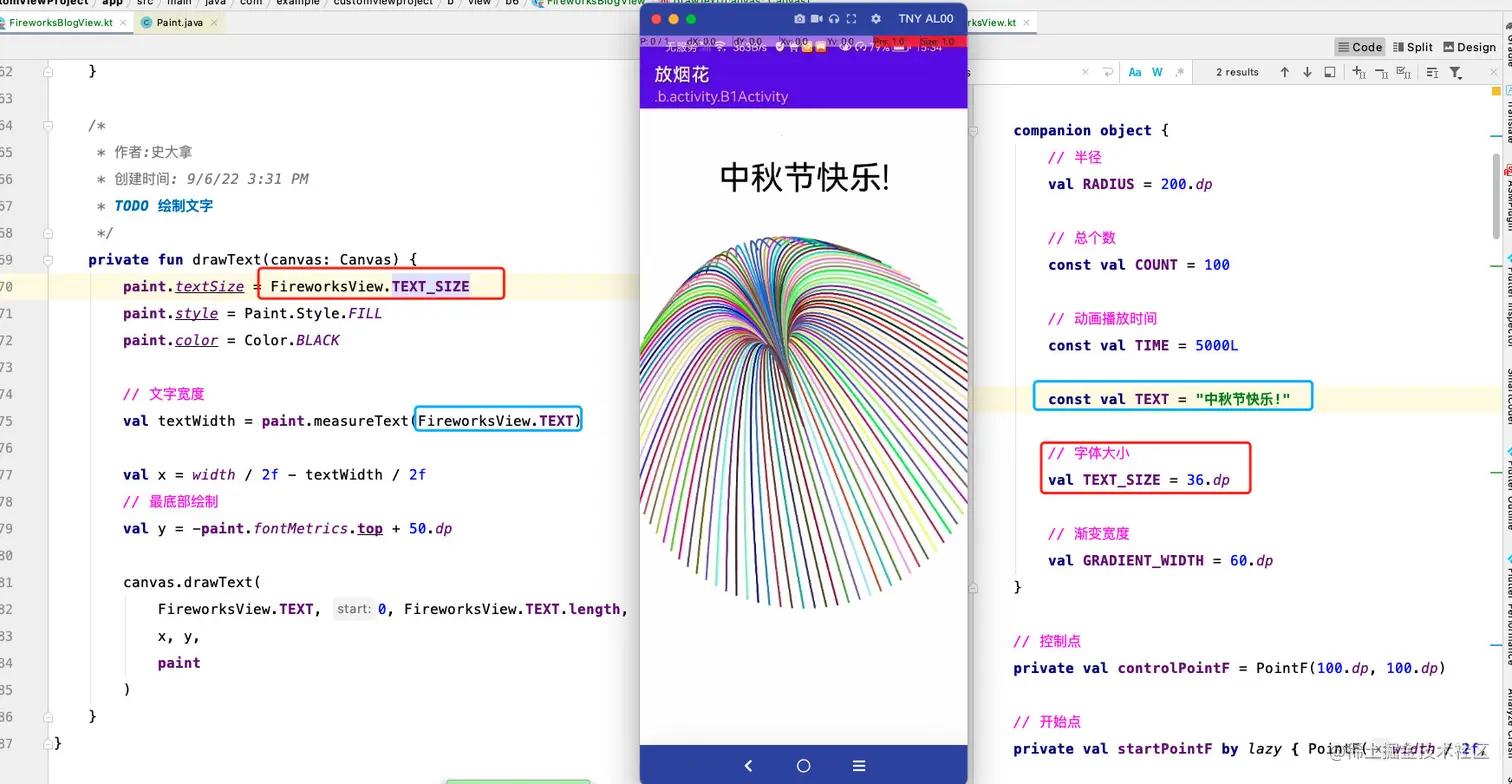The image size is (1512, 784).
Task: Add selection for next occurrence
Action: click(x=1359, y=72)
